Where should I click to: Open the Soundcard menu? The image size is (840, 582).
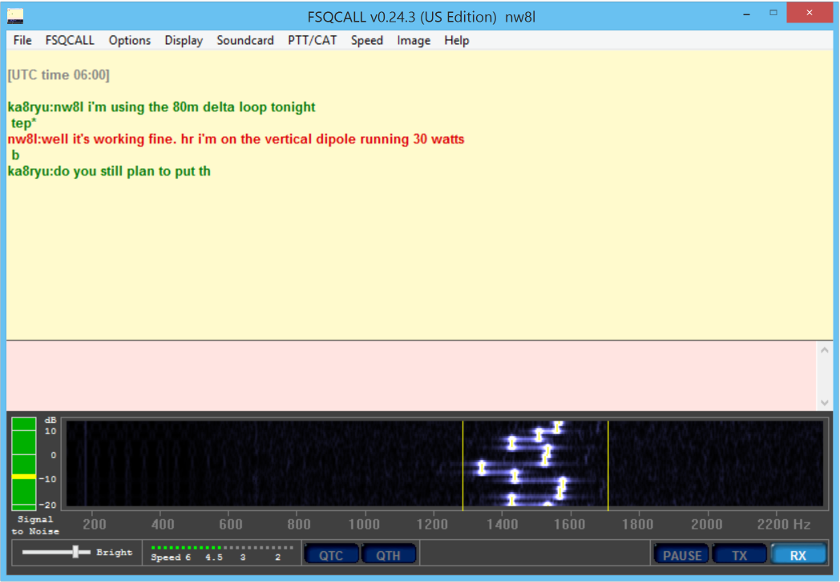245,40
